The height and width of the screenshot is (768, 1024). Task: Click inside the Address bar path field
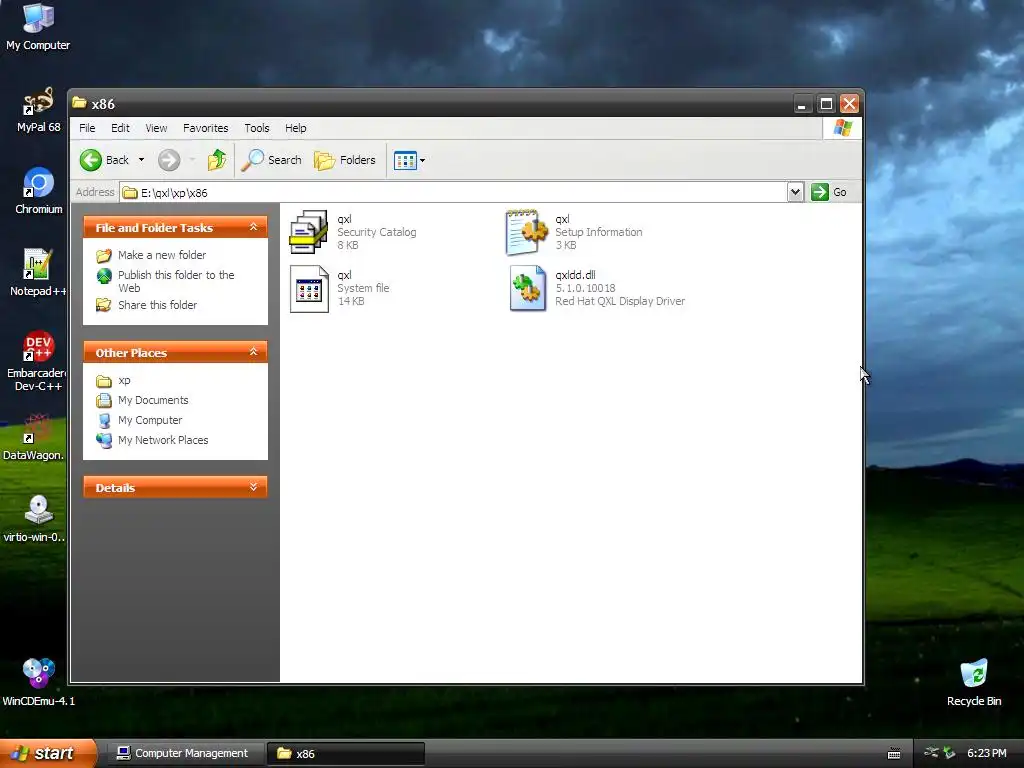pyautogui.click(x=454, y=193)
